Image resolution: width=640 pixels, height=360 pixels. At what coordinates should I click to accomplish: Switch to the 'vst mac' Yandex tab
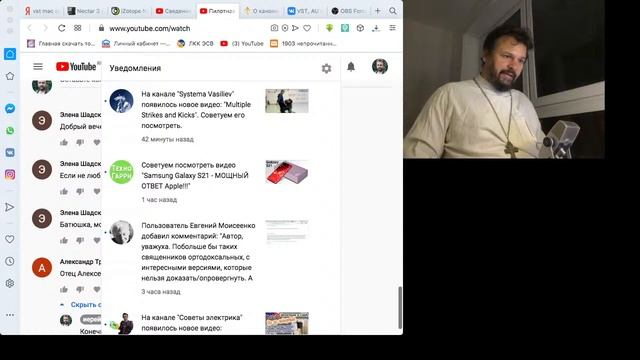(x=42, y=11)
